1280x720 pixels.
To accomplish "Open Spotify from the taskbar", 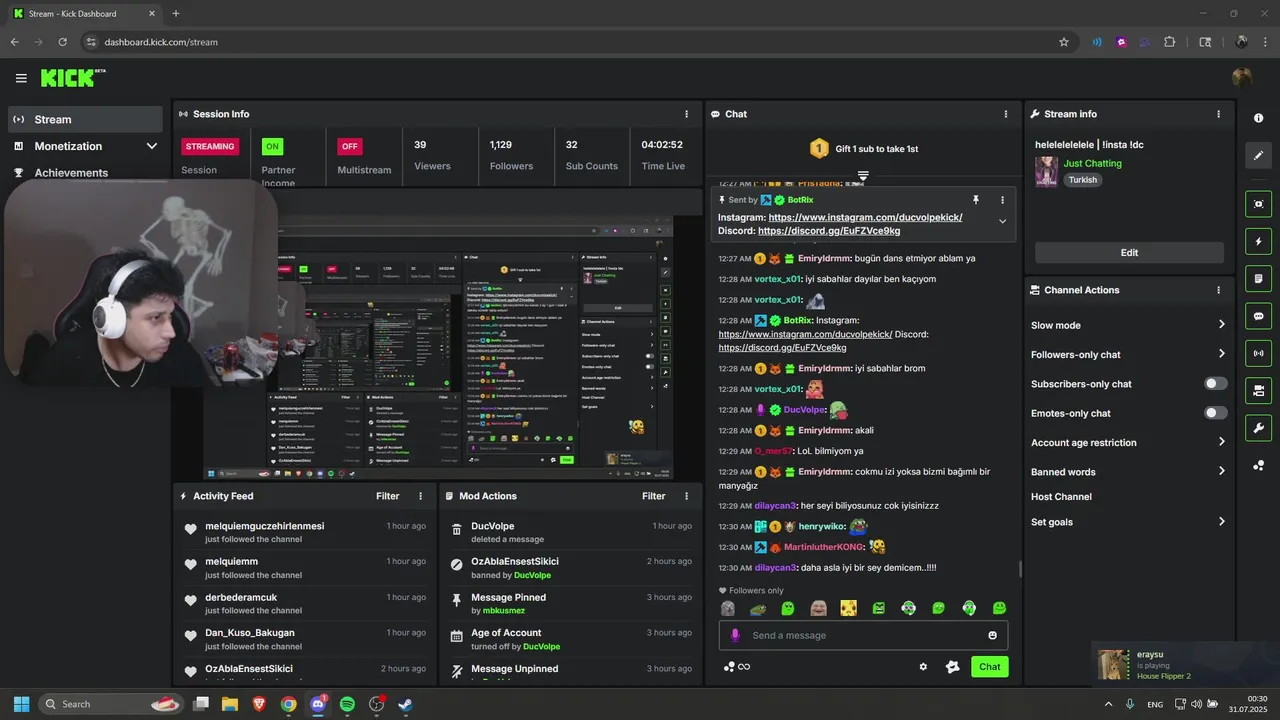I will (347, 704).
